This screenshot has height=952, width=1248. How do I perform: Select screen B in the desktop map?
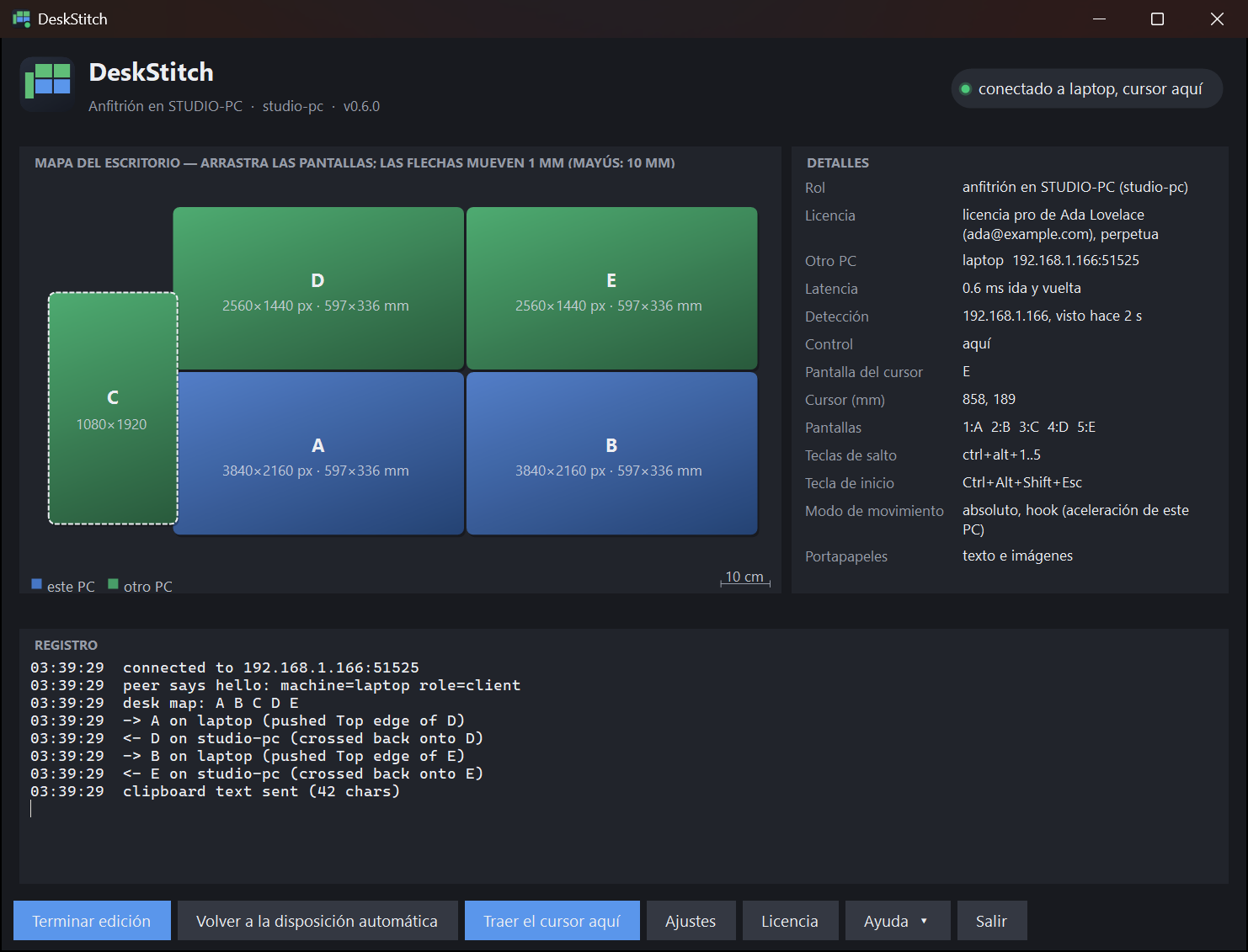coord(611,453)
